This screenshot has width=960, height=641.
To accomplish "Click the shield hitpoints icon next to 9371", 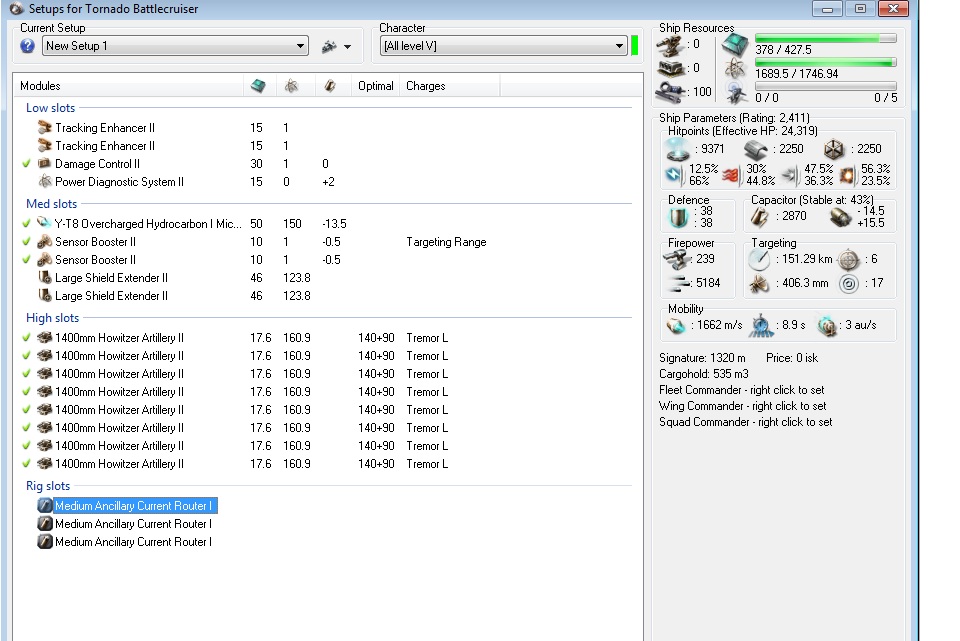I will (678, 149).
